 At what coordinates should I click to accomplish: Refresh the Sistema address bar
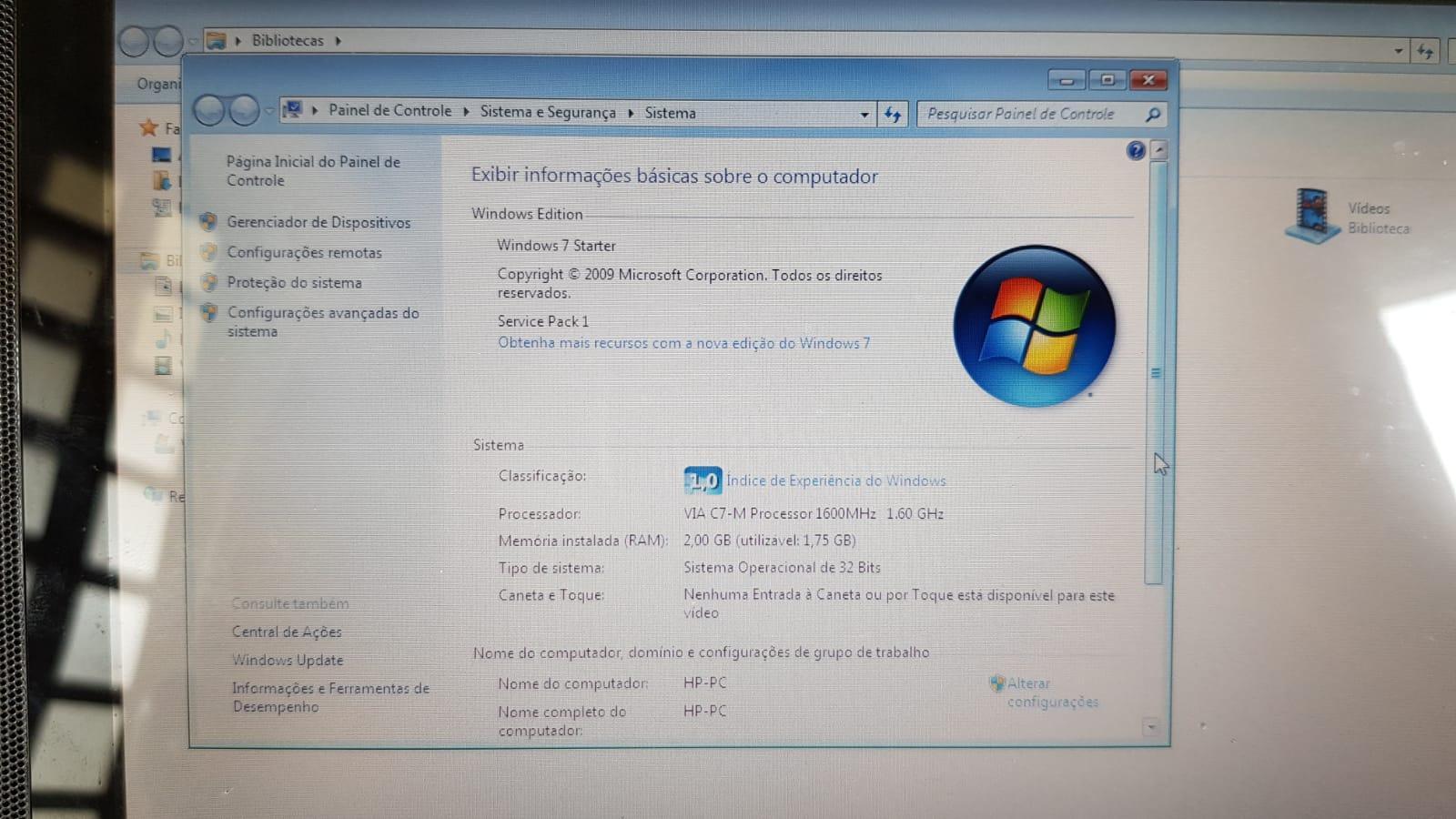tap(893, 115)
